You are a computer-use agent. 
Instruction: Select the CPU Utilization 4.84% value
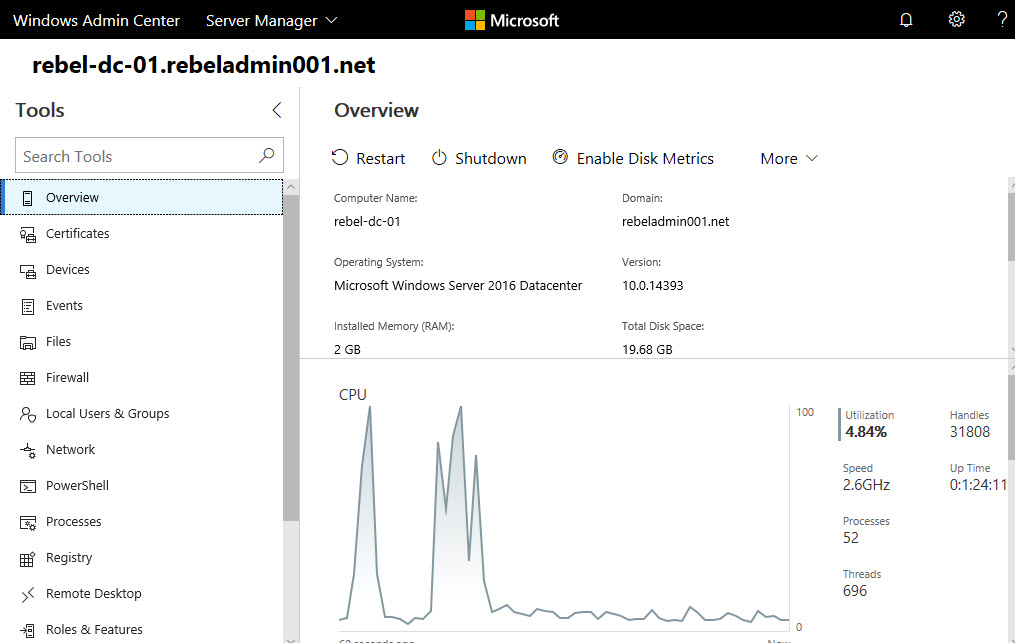[x=866, y=432]
